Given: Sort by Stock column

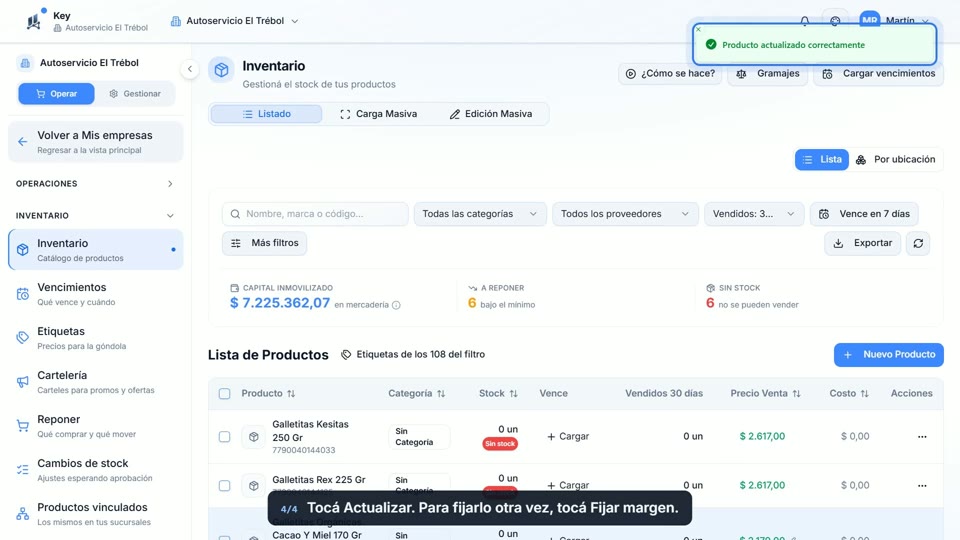Looking at the screenshot, I should pyautogui.click(x=513, y=394).
